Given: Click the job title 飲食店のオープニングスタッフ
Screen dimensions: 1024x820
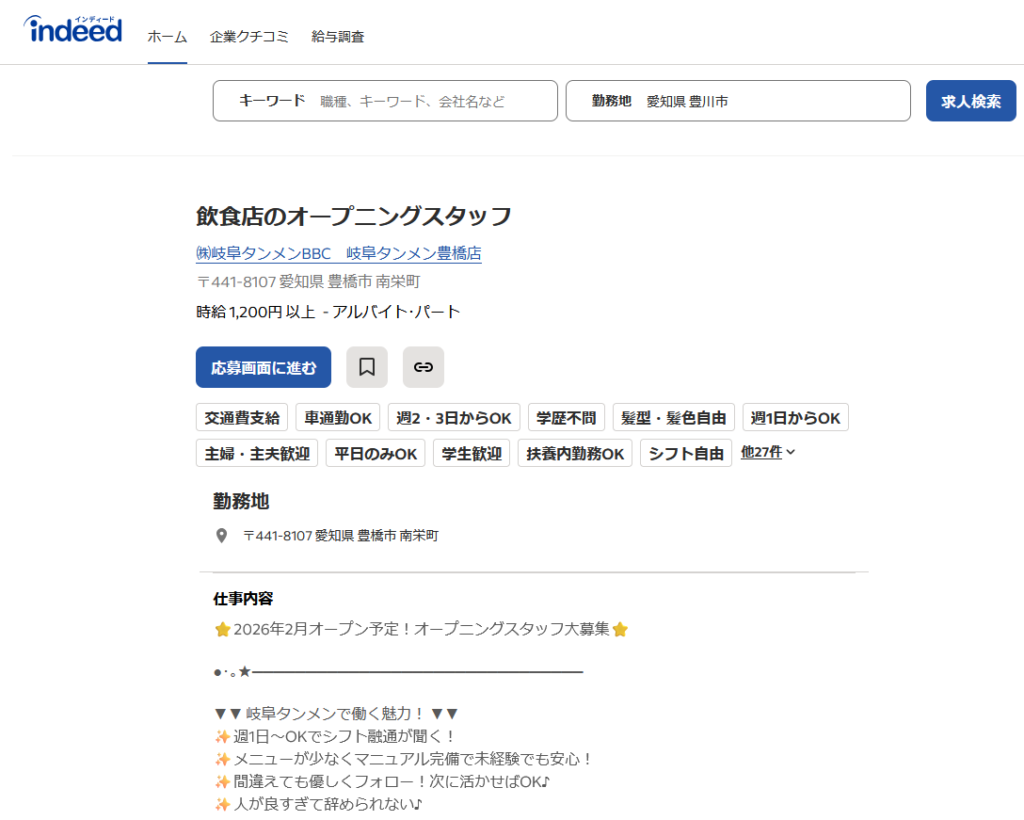Looking at the screenshot, I should (x=353, y=216).
